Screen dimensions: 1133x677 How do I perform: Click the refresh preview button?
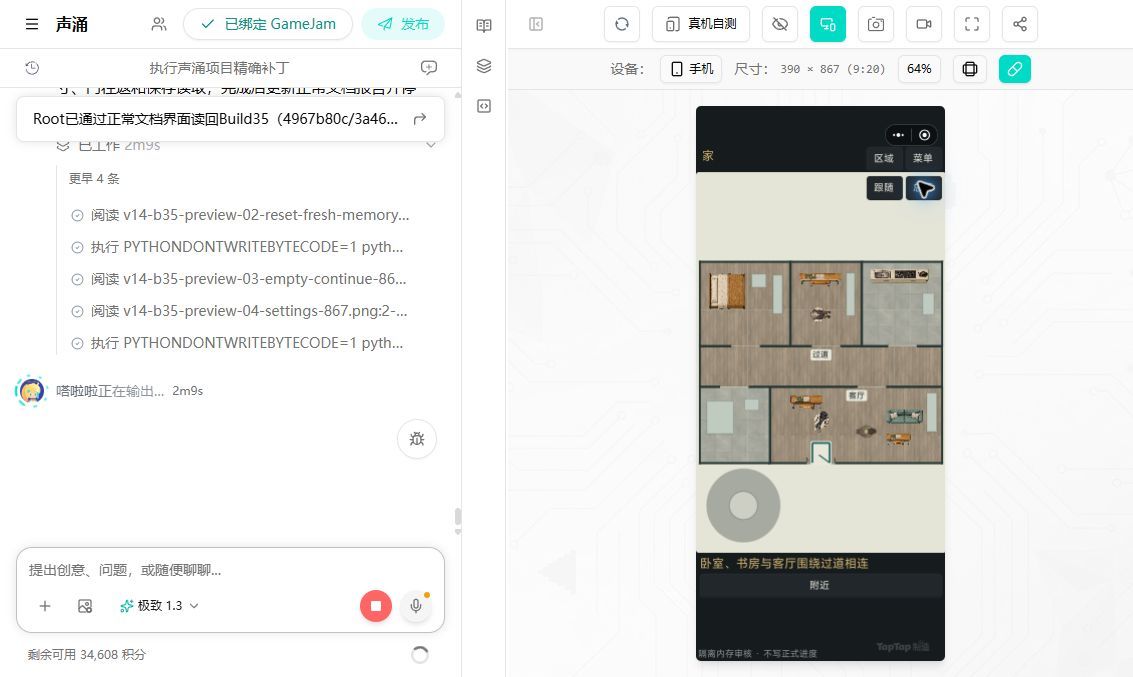[x=622, y=24]
